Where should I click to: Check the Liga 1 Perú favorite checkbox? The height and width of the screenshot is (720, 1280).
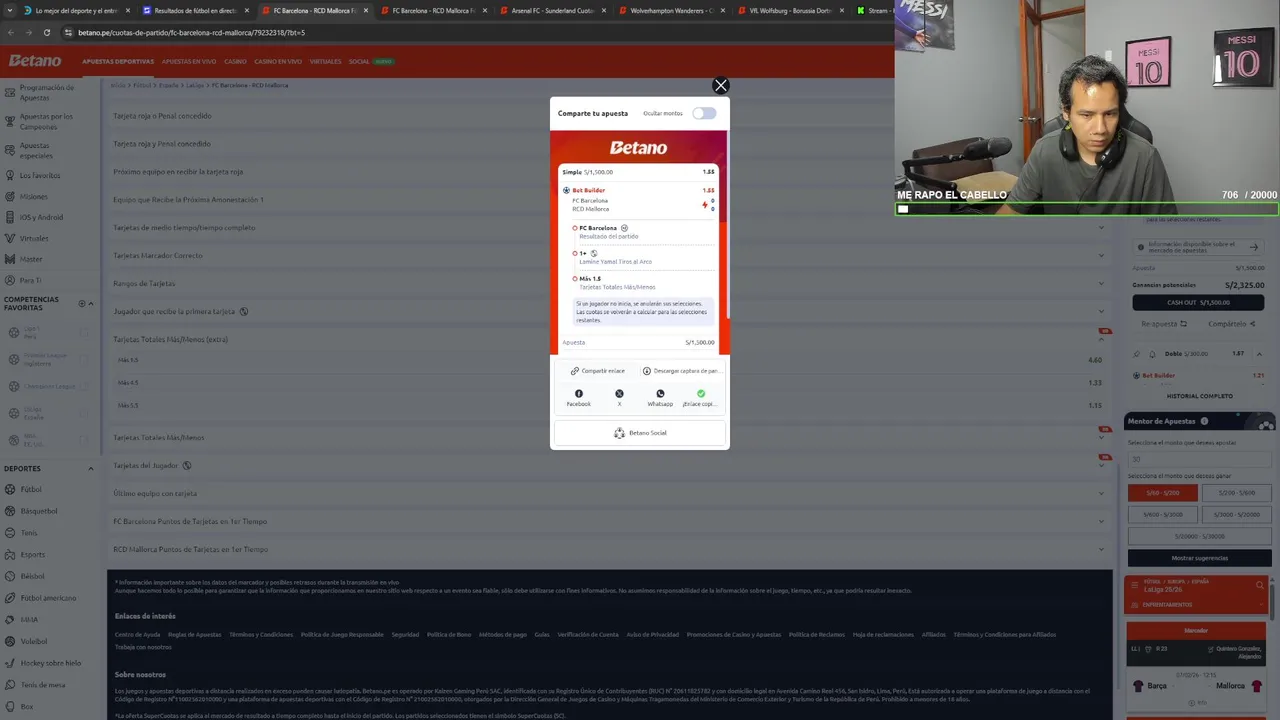(x=84, y=331)
